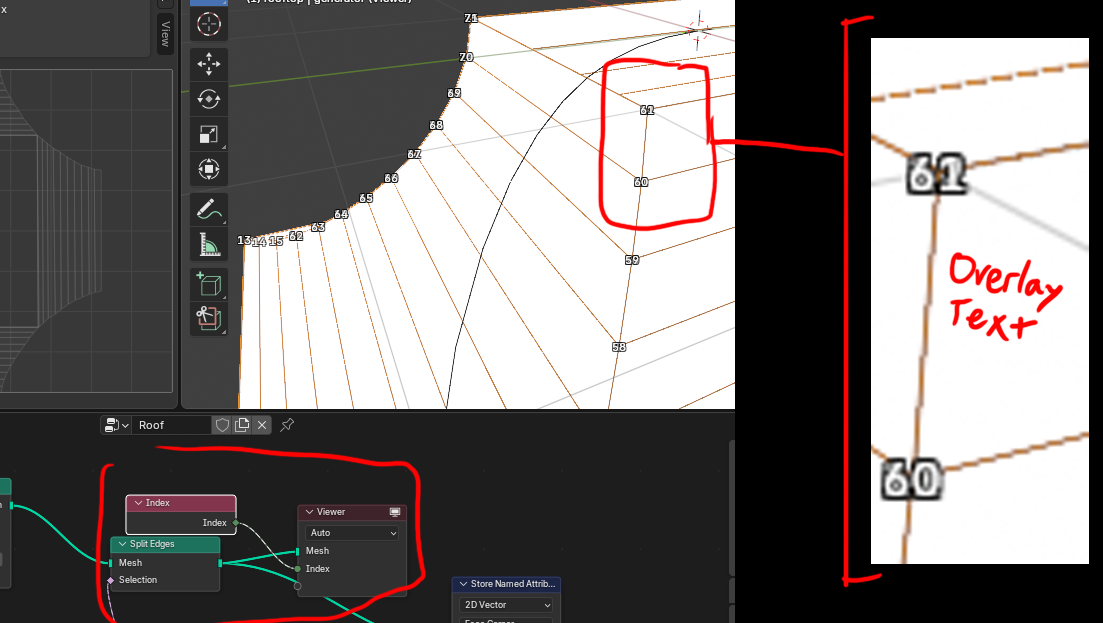Click the Viewer node Mesh input socket
The image size is (1103, 623).
[x=298, y=551]
